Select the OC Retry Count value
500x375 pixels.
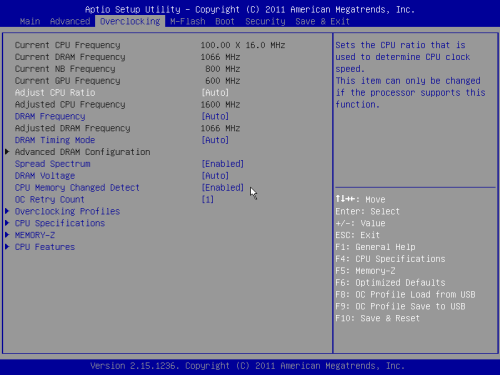(207, 199)
